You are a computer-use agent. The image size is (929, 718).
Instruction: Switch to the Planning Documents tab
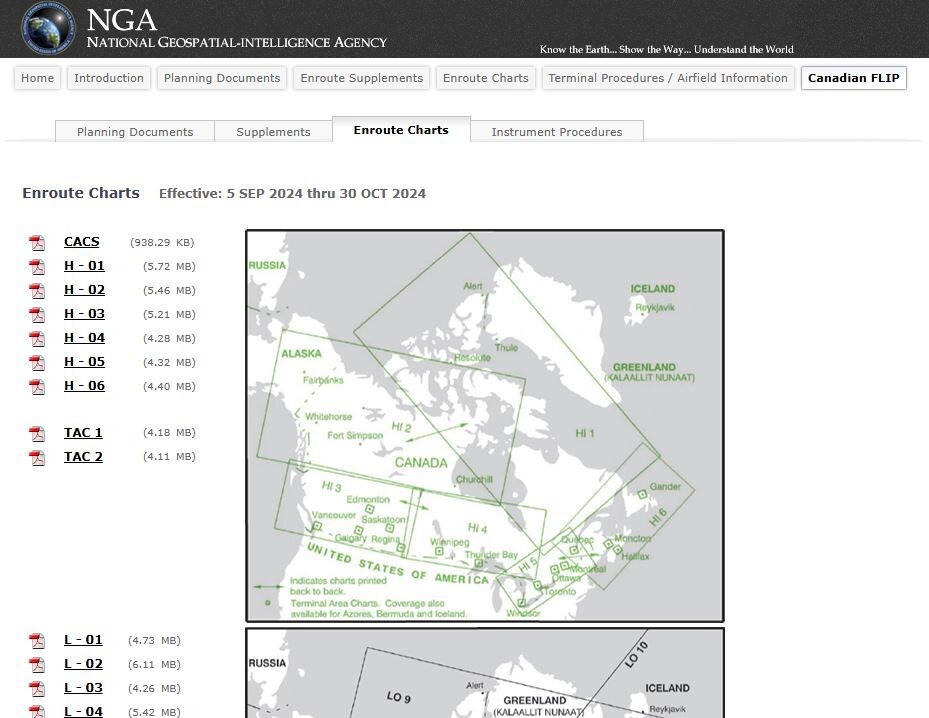(135, 131)
